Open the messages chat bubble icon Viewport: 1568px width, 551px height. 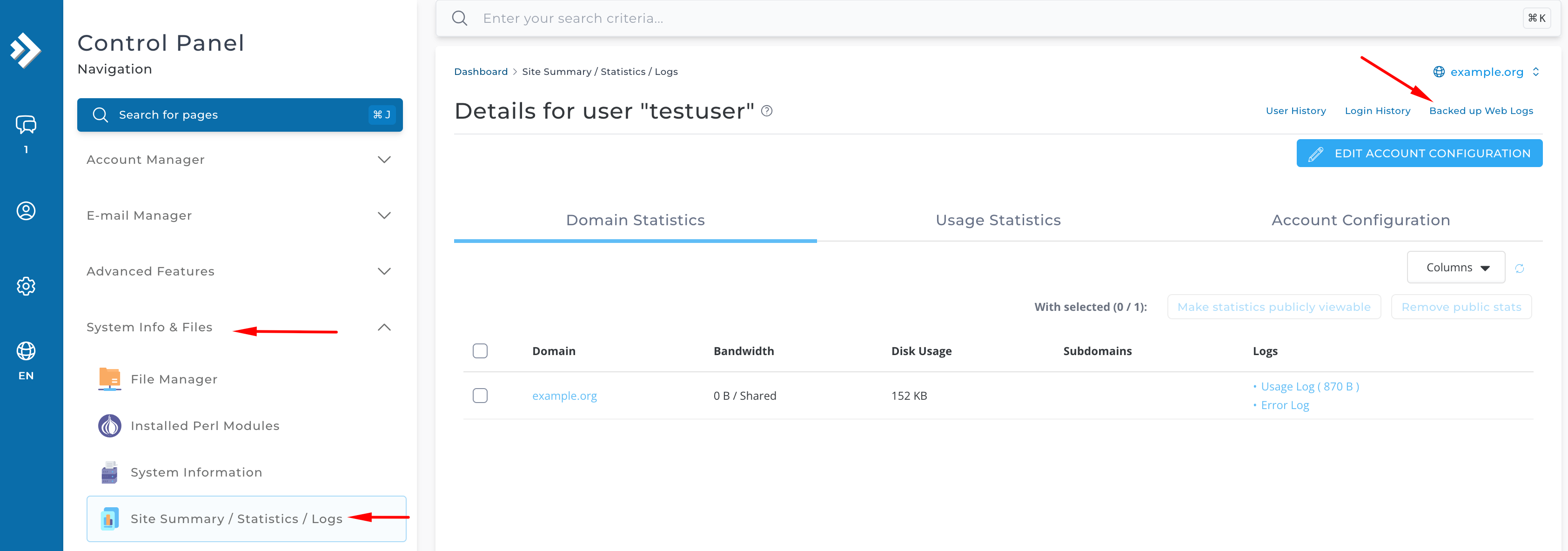[26, 125]
